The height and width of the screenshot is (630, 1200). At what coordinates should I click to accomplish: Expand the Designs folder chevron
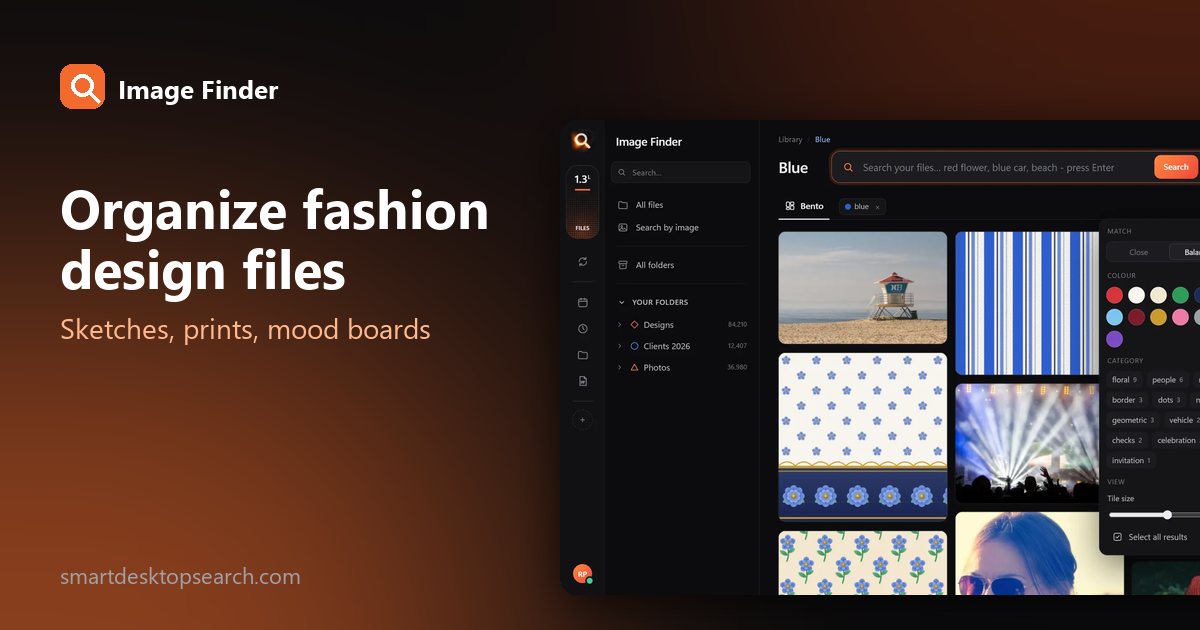(x=620, y=325)
